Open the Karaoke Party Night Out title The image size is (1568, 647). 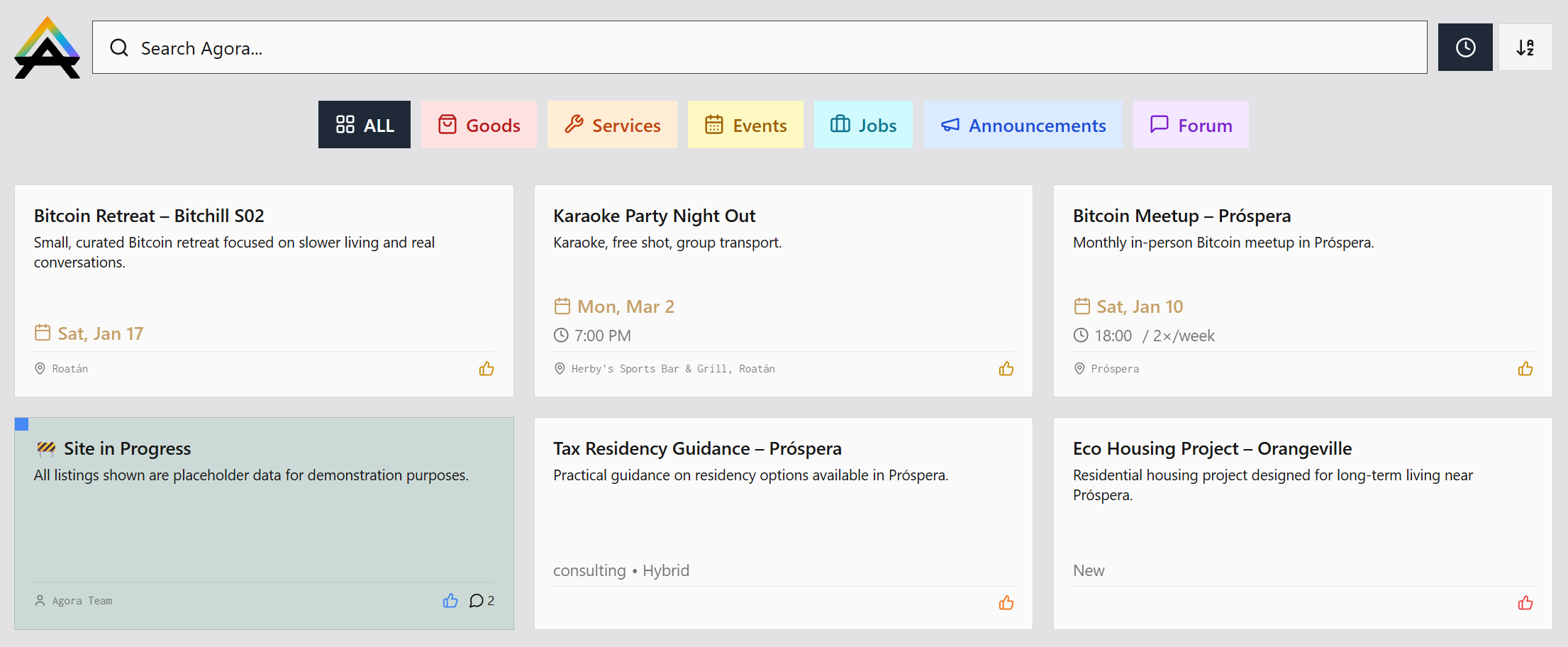654,216
